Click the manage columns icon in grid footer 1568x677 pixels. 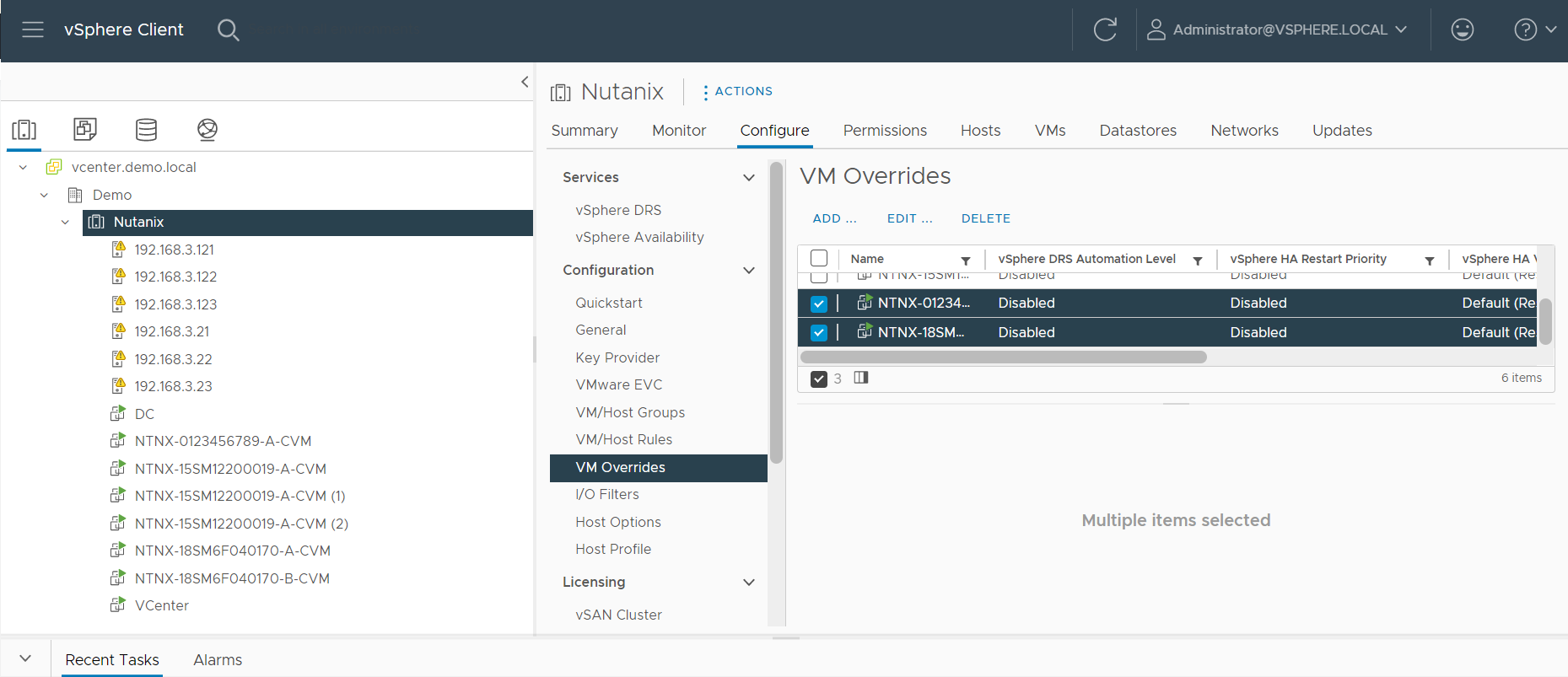[860, 378]
